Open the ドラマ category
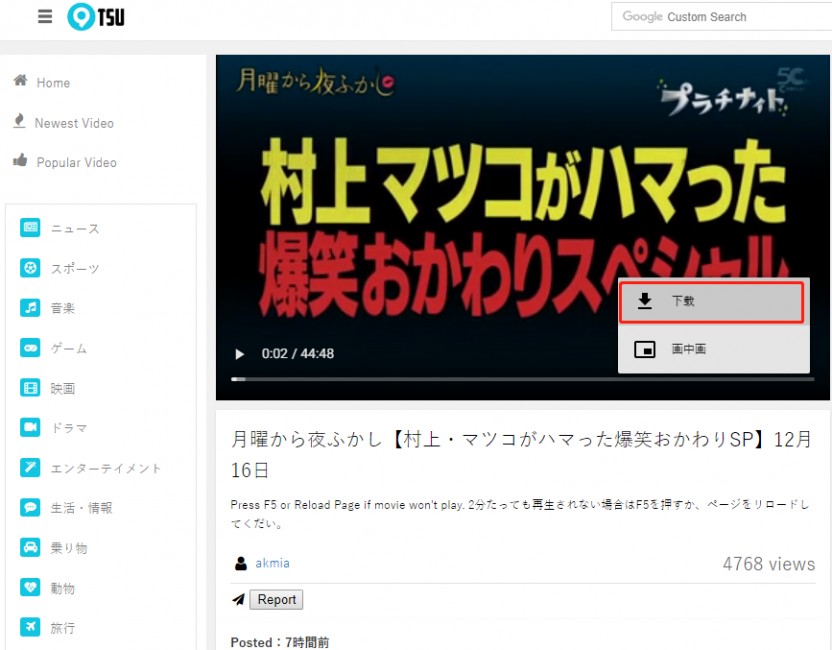The height and width of the screenshot is (650, 832). tap(69, 428)
